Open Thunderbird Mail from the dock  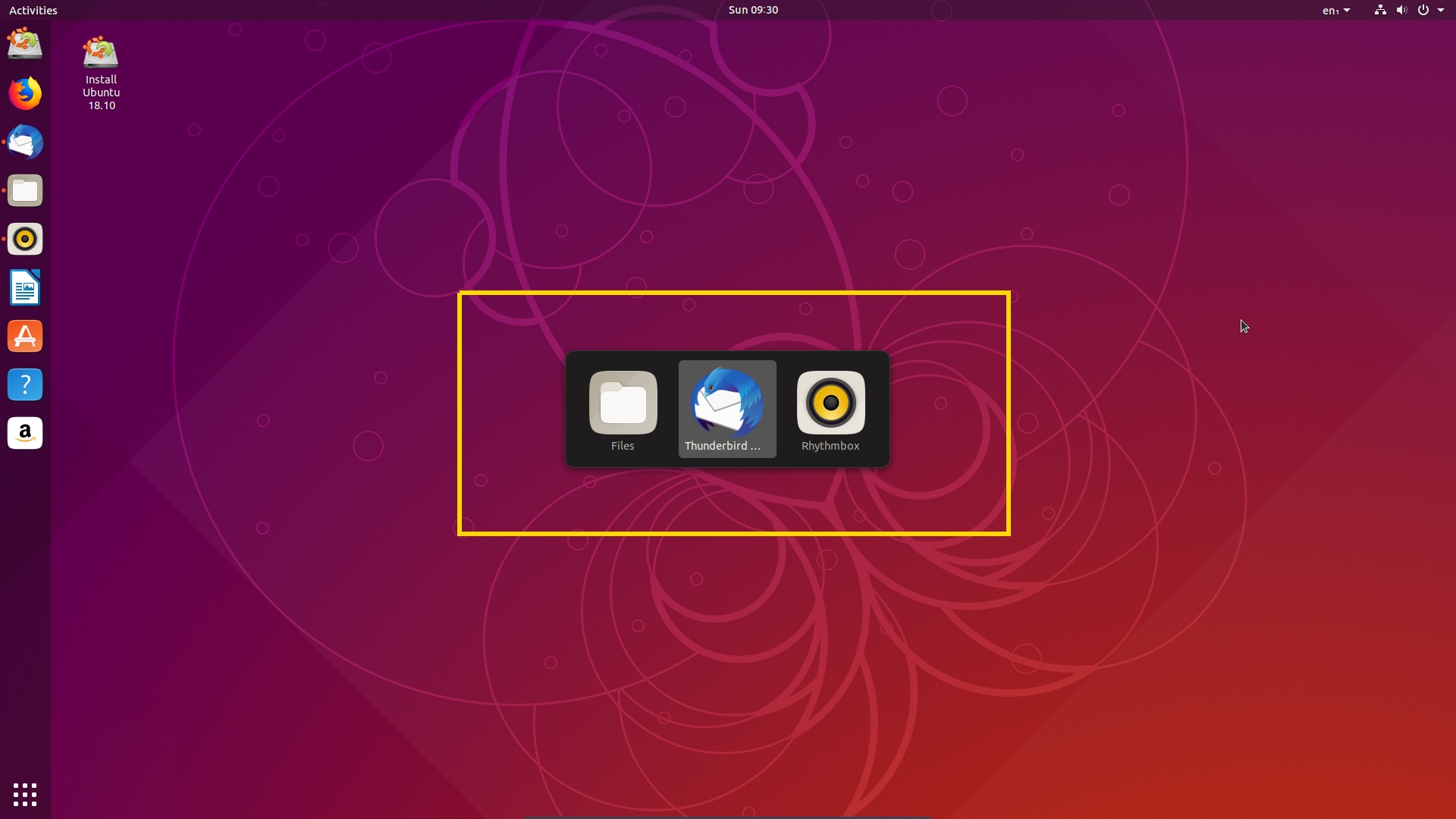tap(25, 143)
